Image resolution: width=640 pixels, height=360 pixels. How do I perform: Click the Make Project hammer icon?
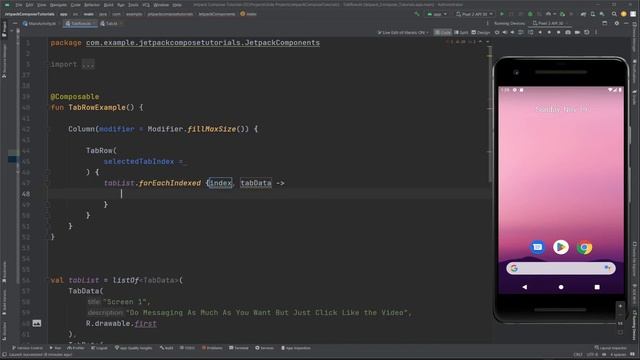click(x=418, y=14)
